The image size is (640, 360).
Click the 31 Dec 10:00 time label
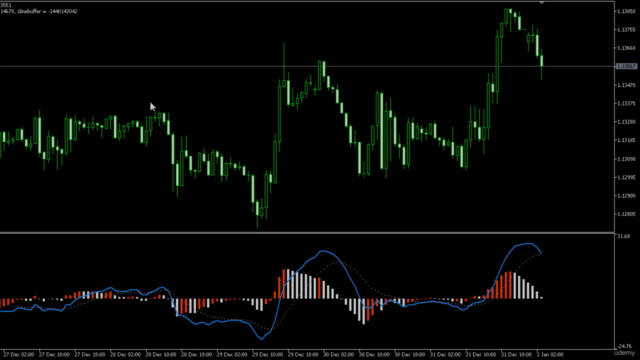click(480, 355)
